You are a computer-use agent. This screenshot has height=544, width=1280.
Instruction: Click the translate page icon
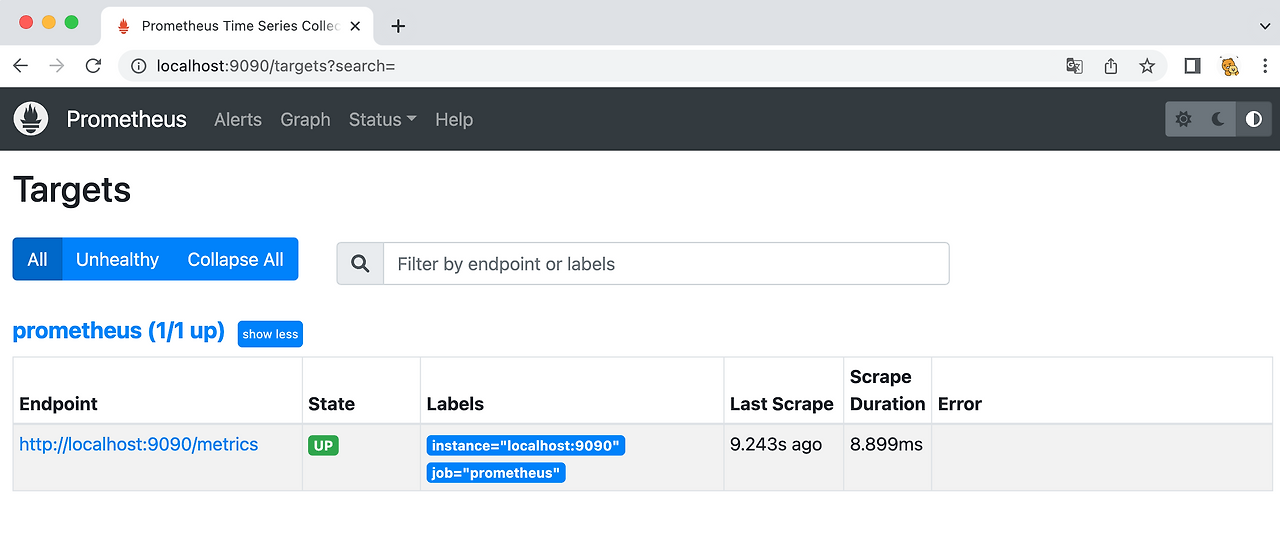[1075, 66]
